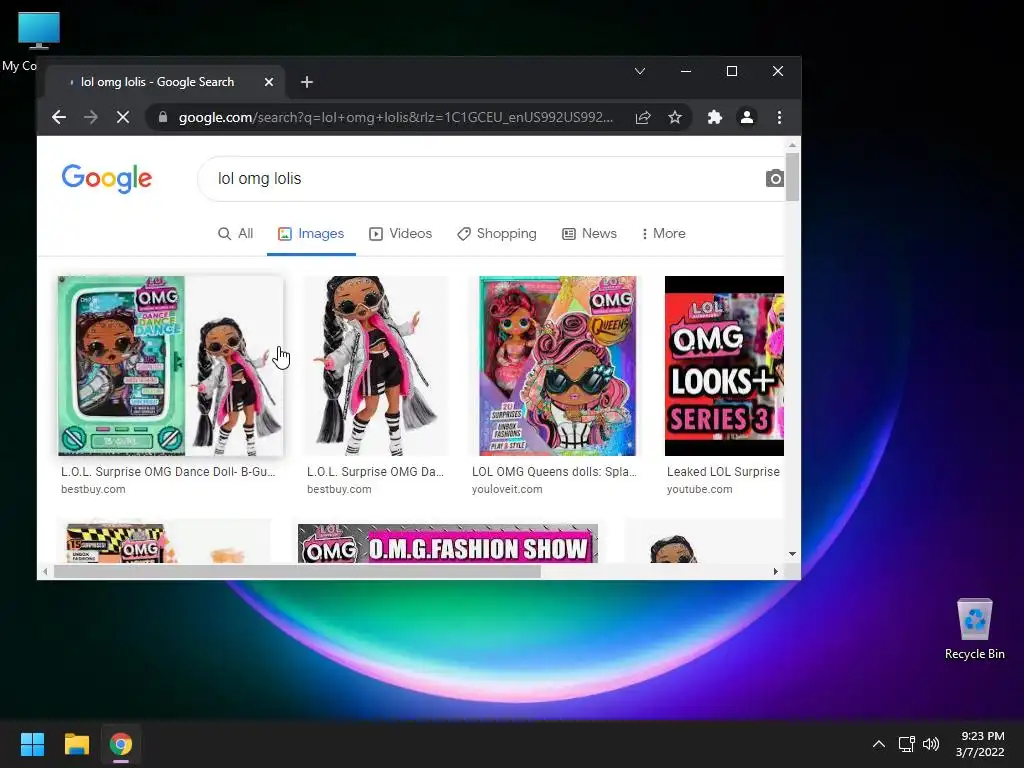Switch to the All results tab

tap(235, 234)
